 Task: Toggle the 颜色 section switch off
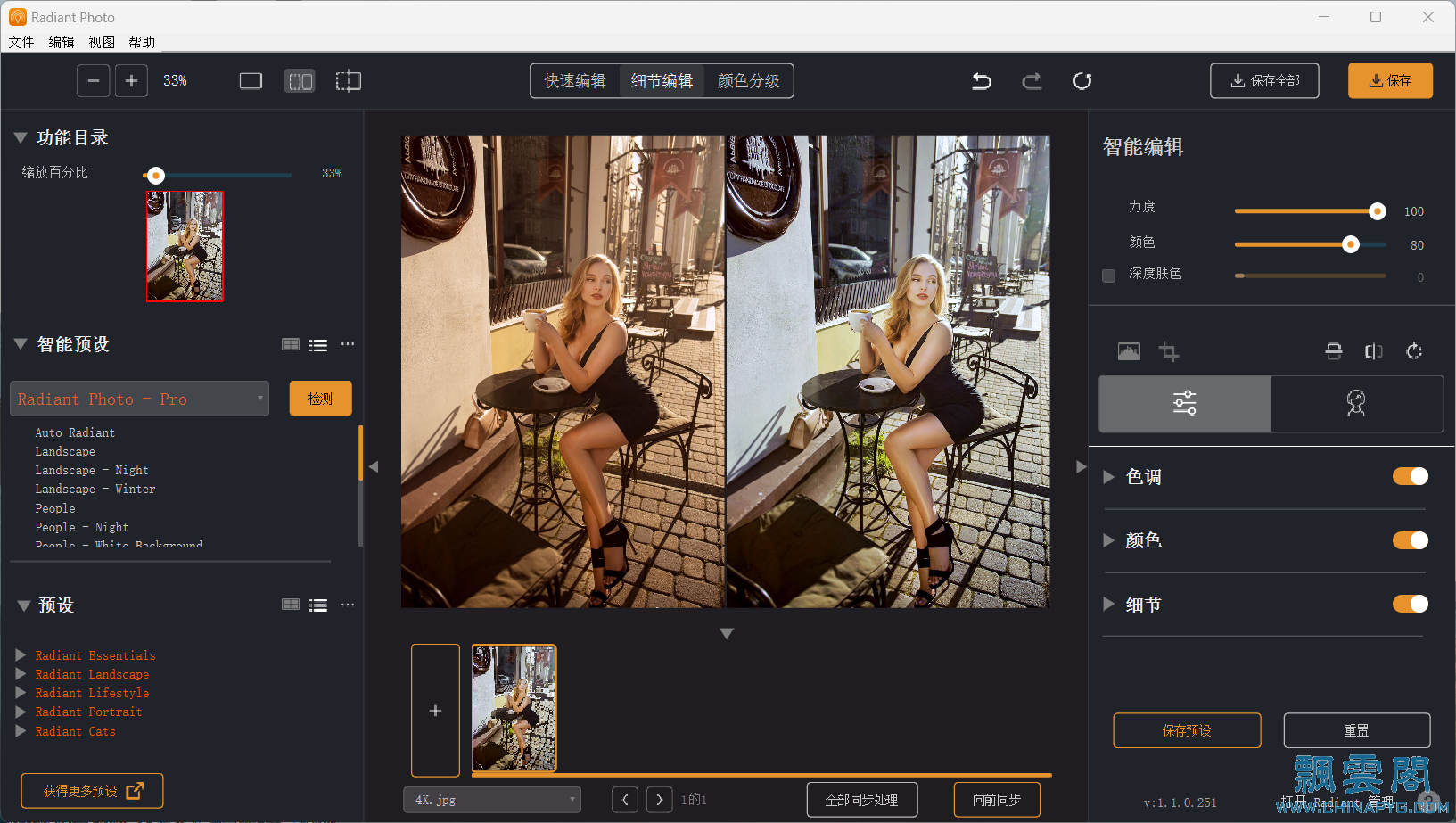coord(1411,540)
